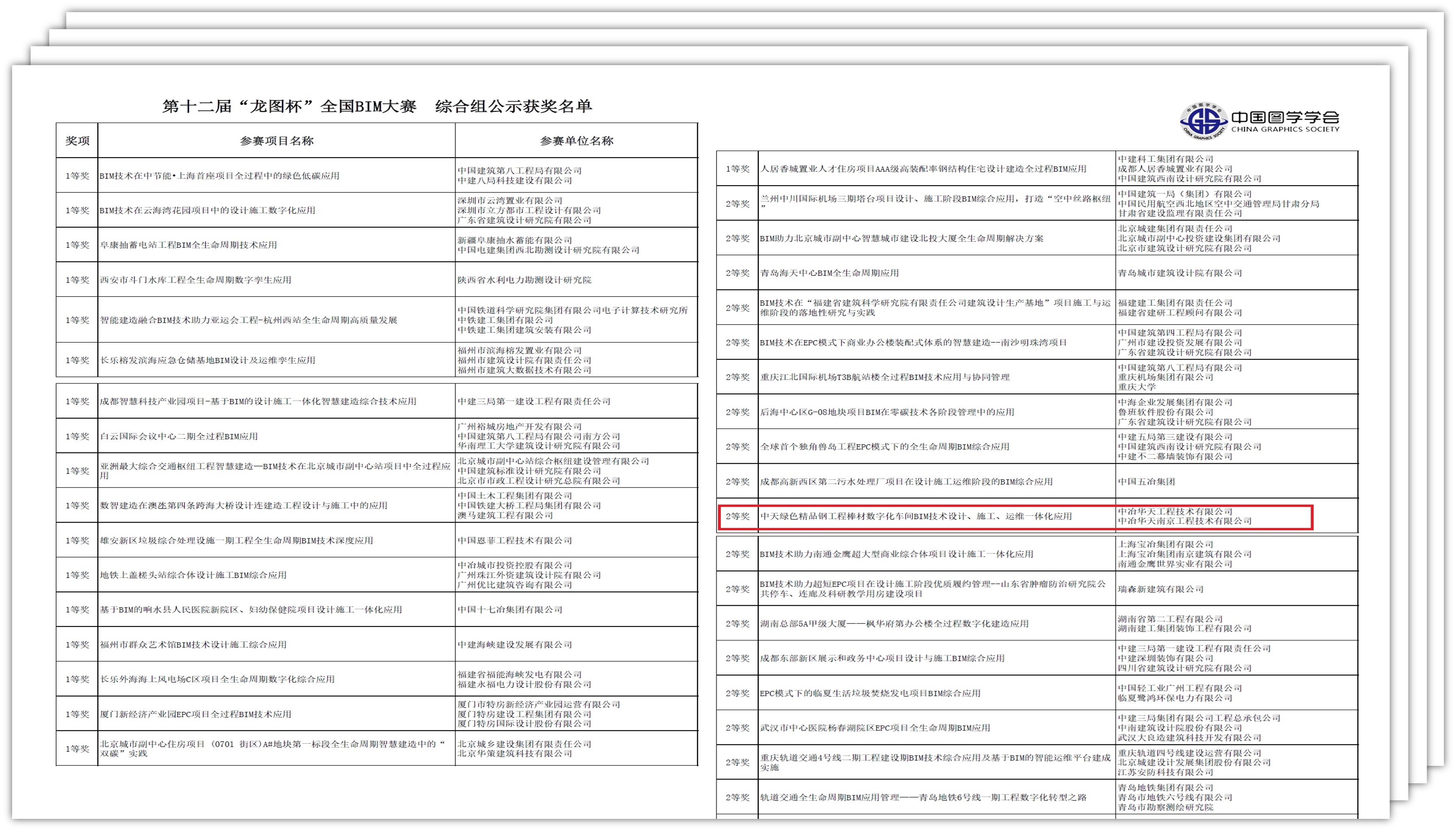Select 成都高新西区第二污水处理厂 row
The height and width of the screenshot is (831, 1456).
[1037, 481]
